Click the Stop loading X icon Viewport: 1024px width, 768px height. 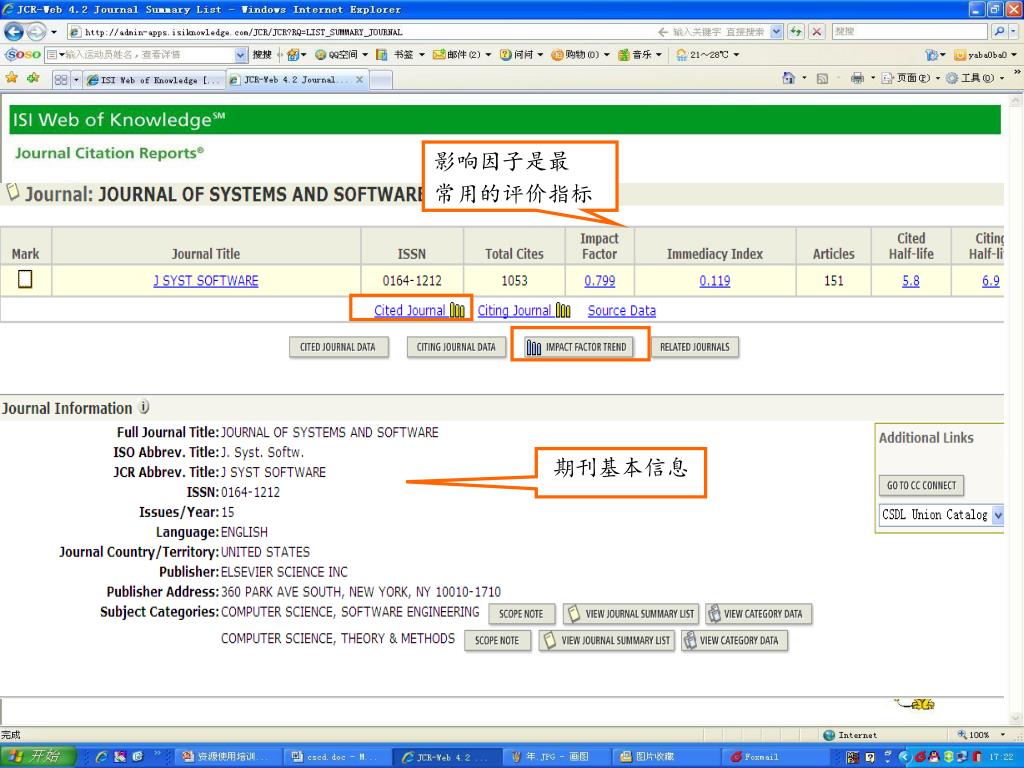point(816,31)
